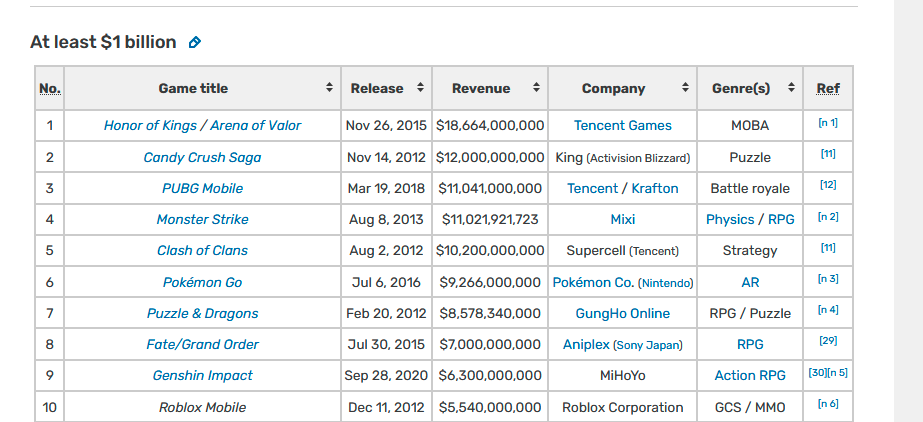Follow the Tencent Games company link

tap(623, 125)
